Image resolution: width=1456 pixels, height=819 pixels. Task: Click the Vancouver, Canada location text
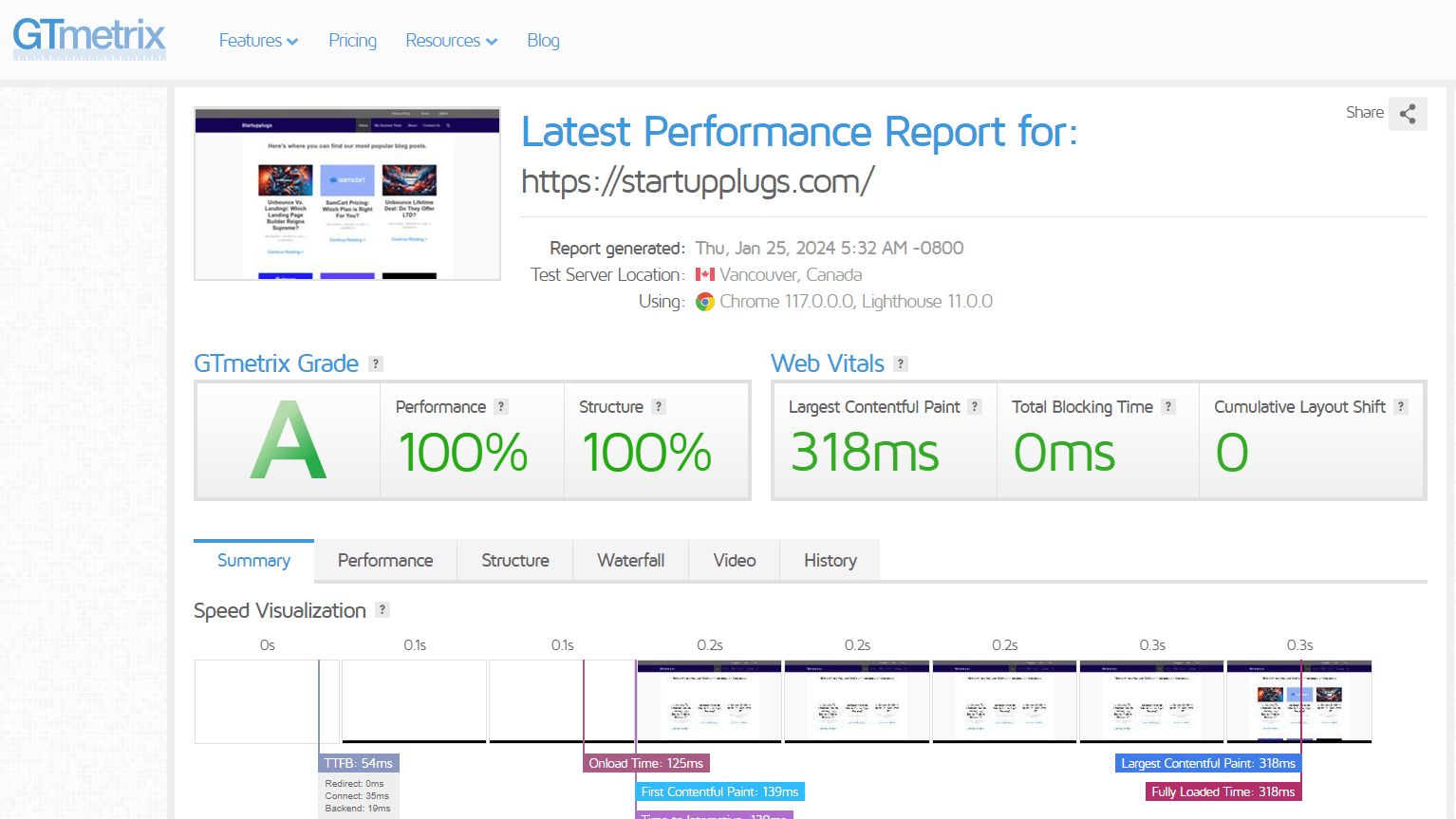791,275
